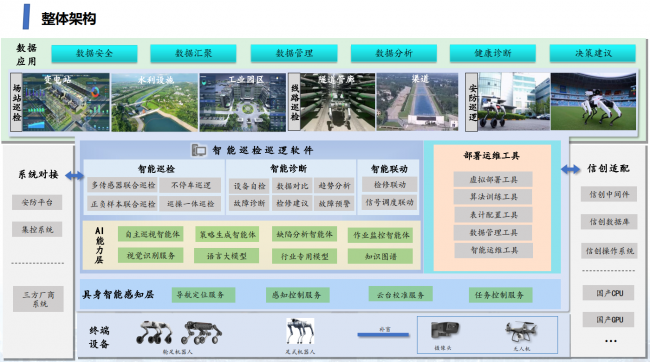Screen dimensions: 650x362
Task: Open the 水利设施 thumbnail
Action: [x=155, y=102]
